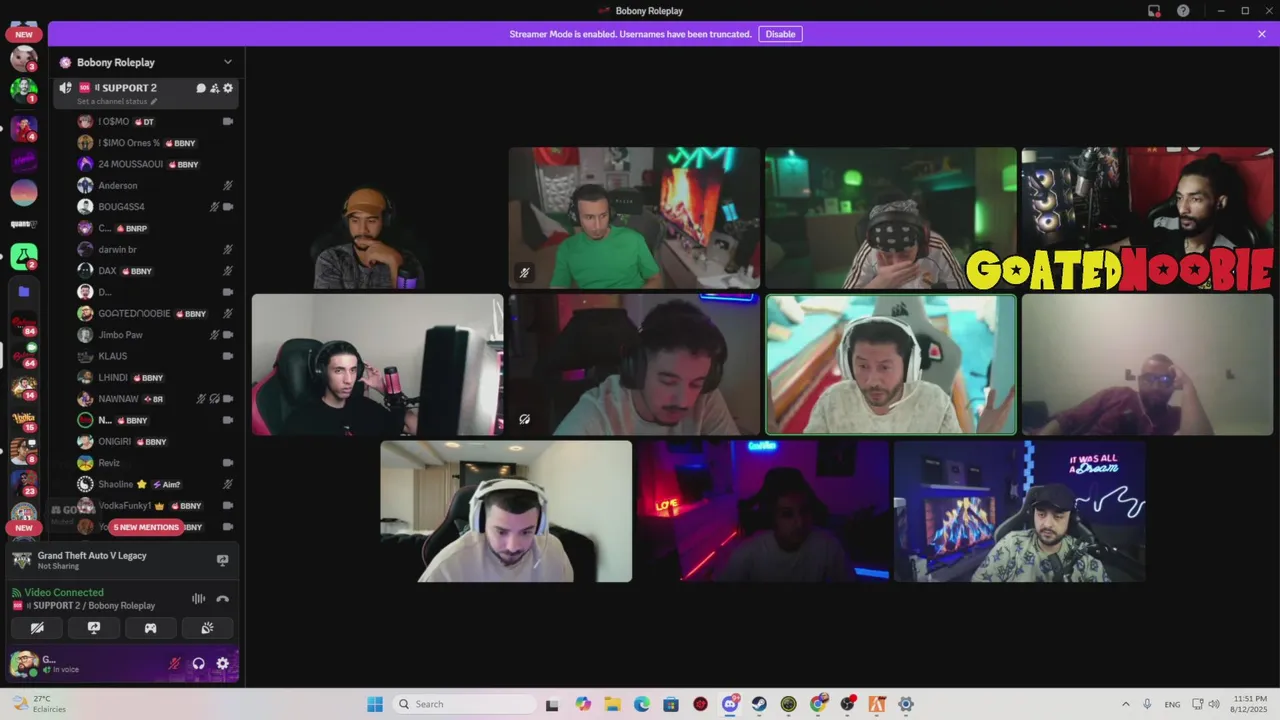The width and height of the screenshot is (1280, 720).
Task: Click noise suppression waveform icon
Action: tap(198, 599)
